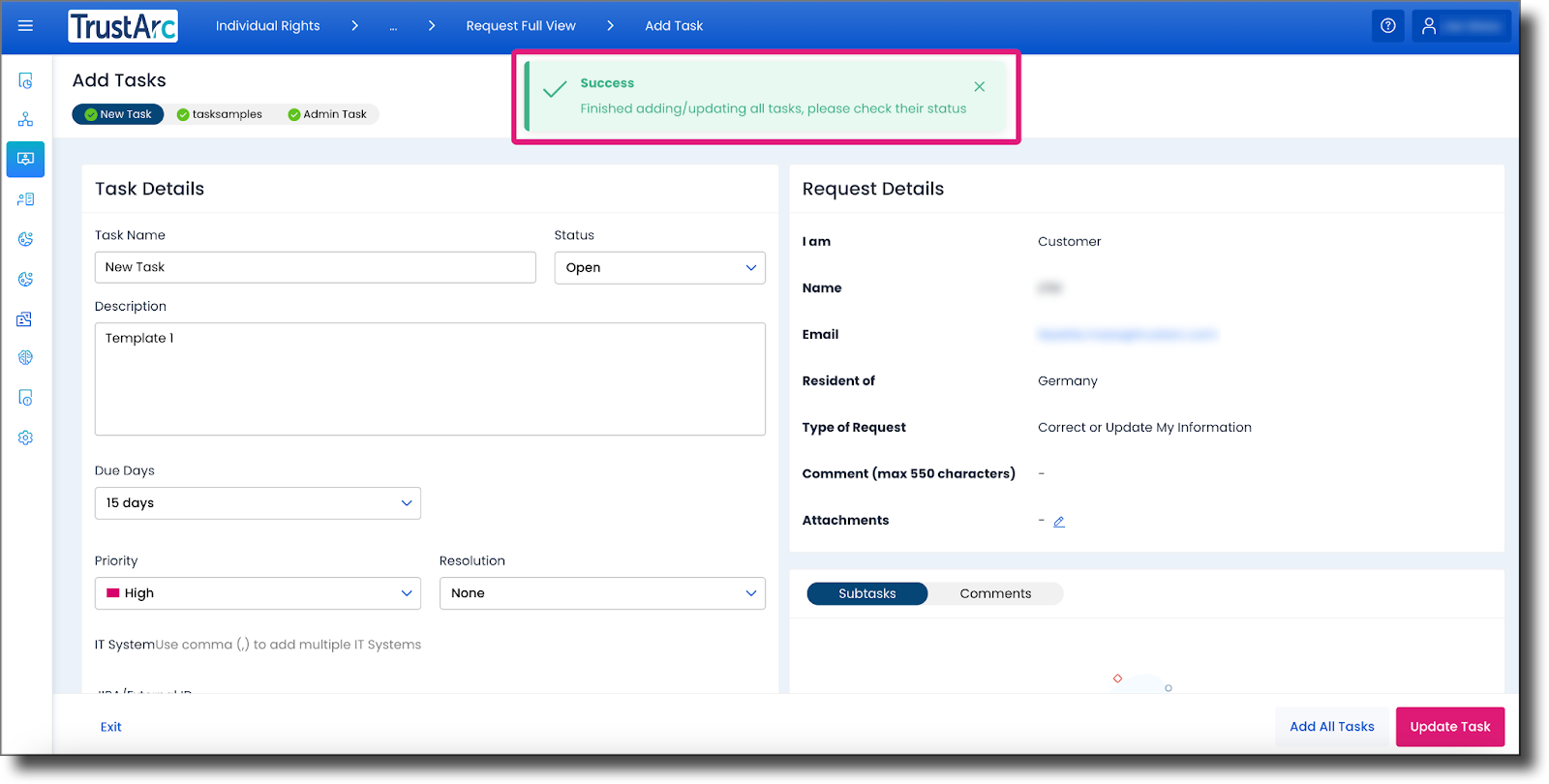Switch to the tasksamples task tab
This screenshot has height=784, width=1549.
coord(220,114)
